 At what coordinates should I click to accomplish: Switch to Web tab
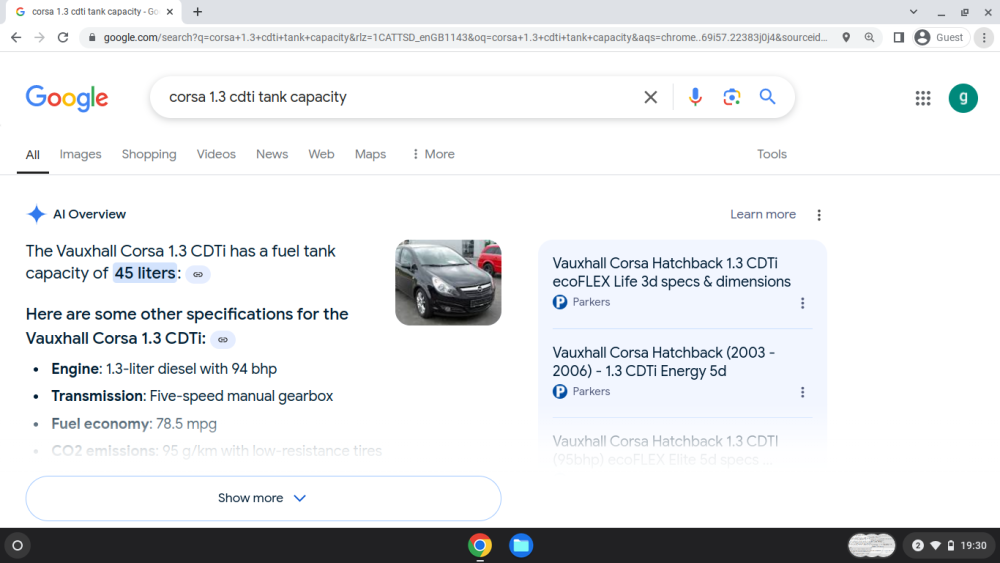[321, 154]
